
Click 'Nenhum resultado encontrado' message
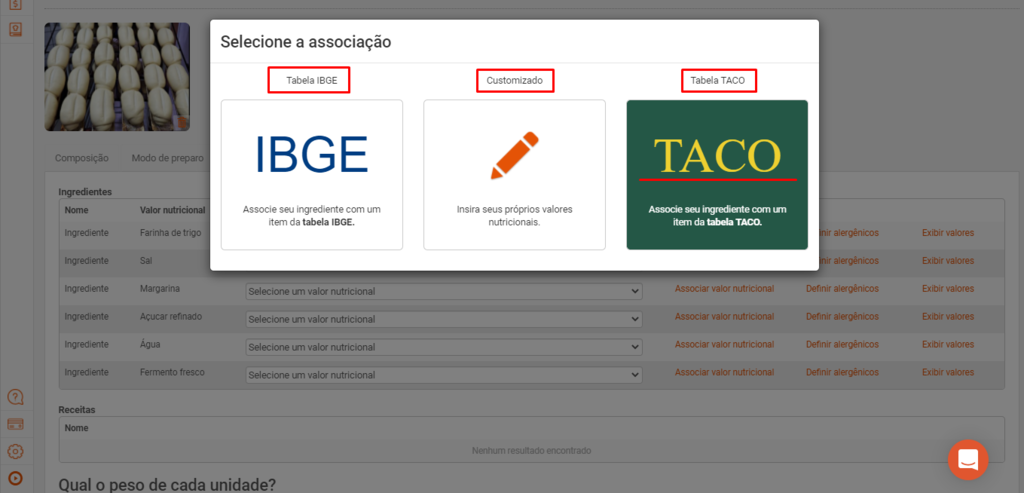pyautogui.click(x=532, y=451)
